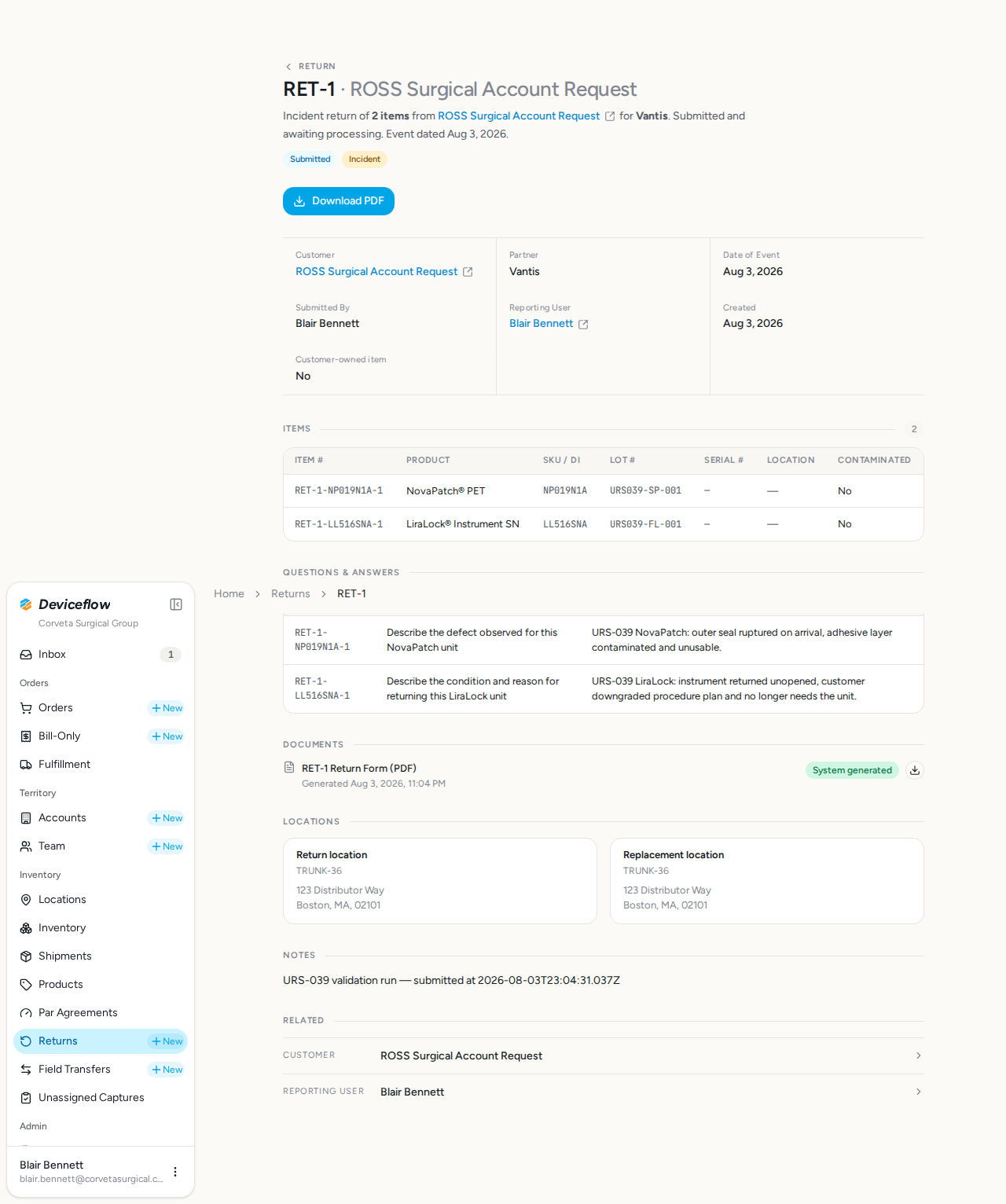Click the Fulfillment truck icon
The width and height of the screenshot is (1006, 1204).
click(x=26, y=765)
